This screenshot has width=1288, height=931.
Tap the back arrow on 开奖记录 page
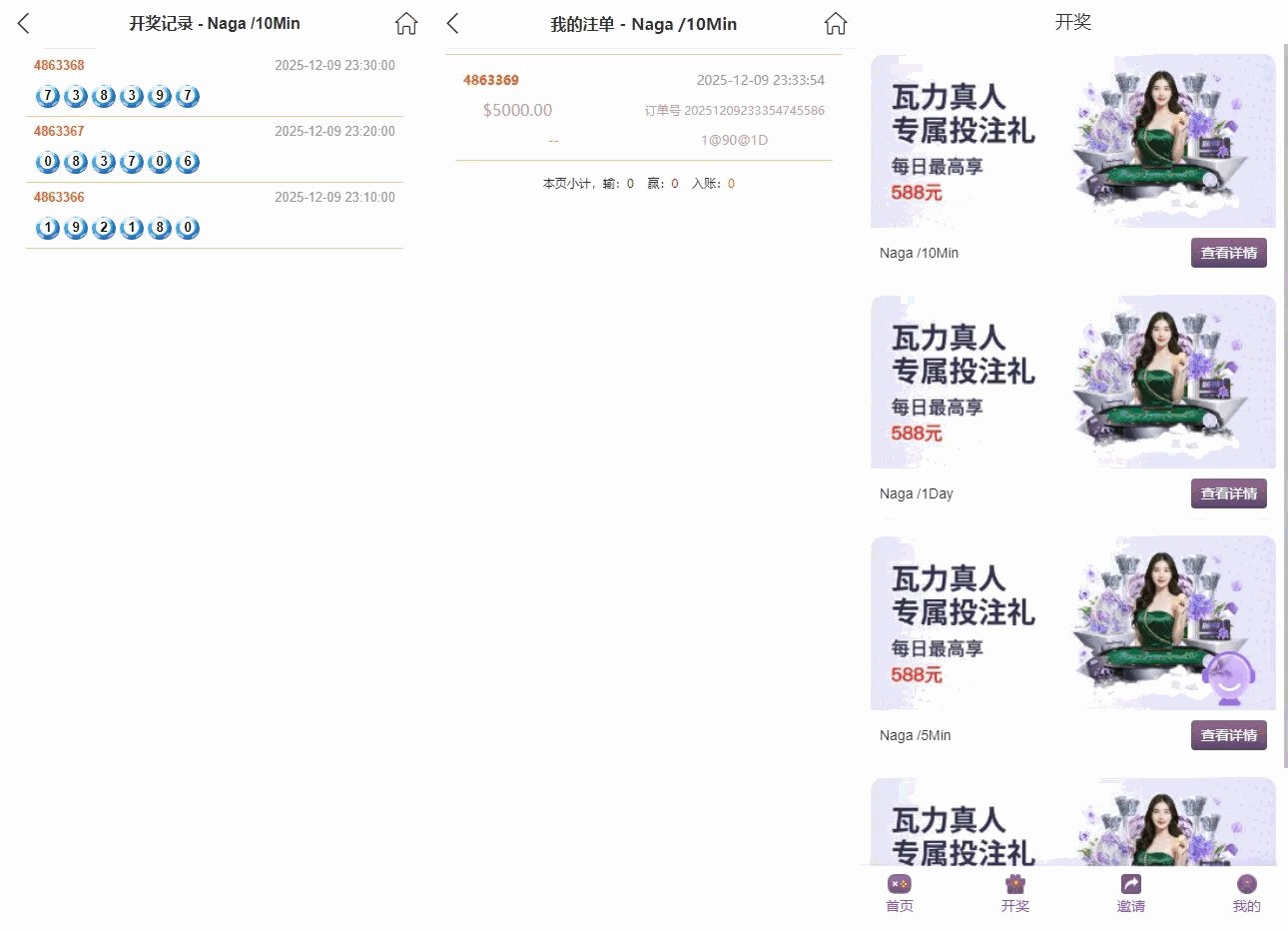click(x=22, y=23)
